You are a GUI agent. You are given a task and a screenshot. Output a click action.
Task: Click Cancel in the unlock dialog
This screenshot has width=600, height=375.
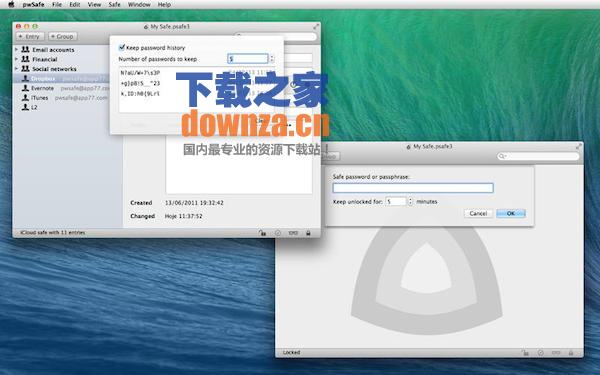[x=478, y=213]
